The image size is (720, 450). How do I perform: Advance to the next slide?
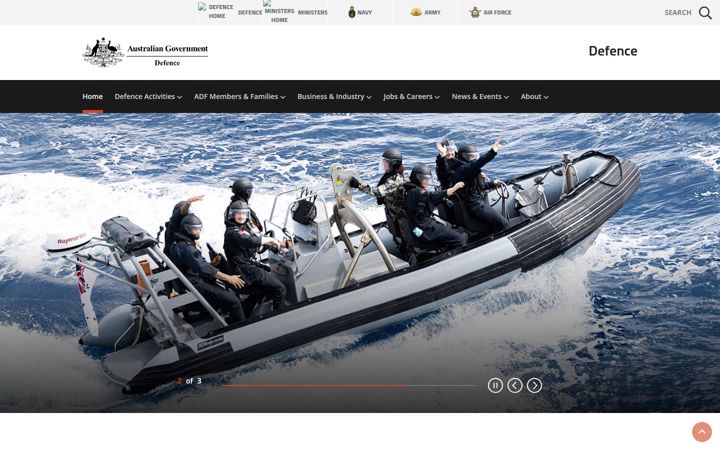coord(534,385)
